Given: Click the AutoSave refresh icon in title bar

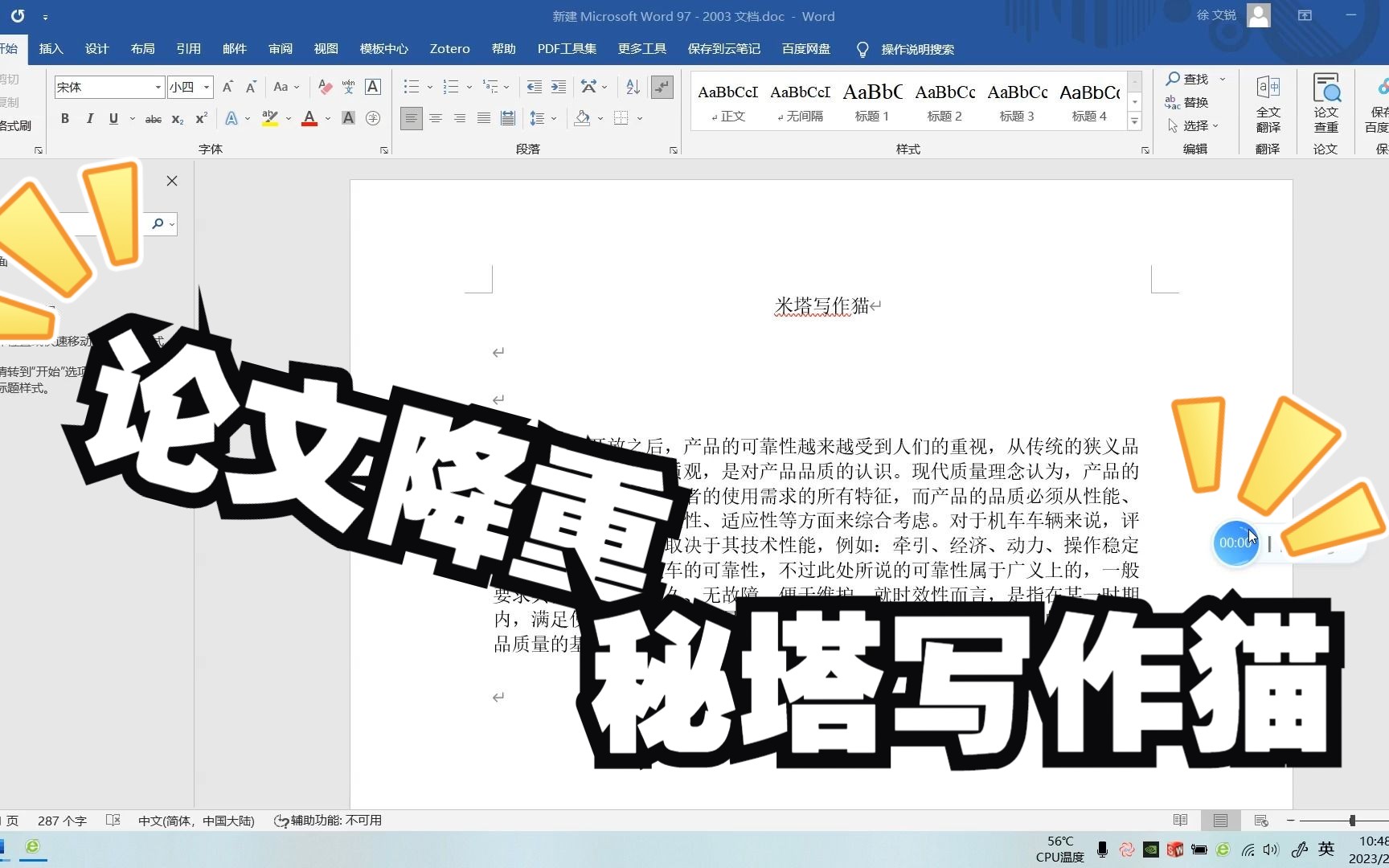Looking at the screenshot, I should [17, 16].
